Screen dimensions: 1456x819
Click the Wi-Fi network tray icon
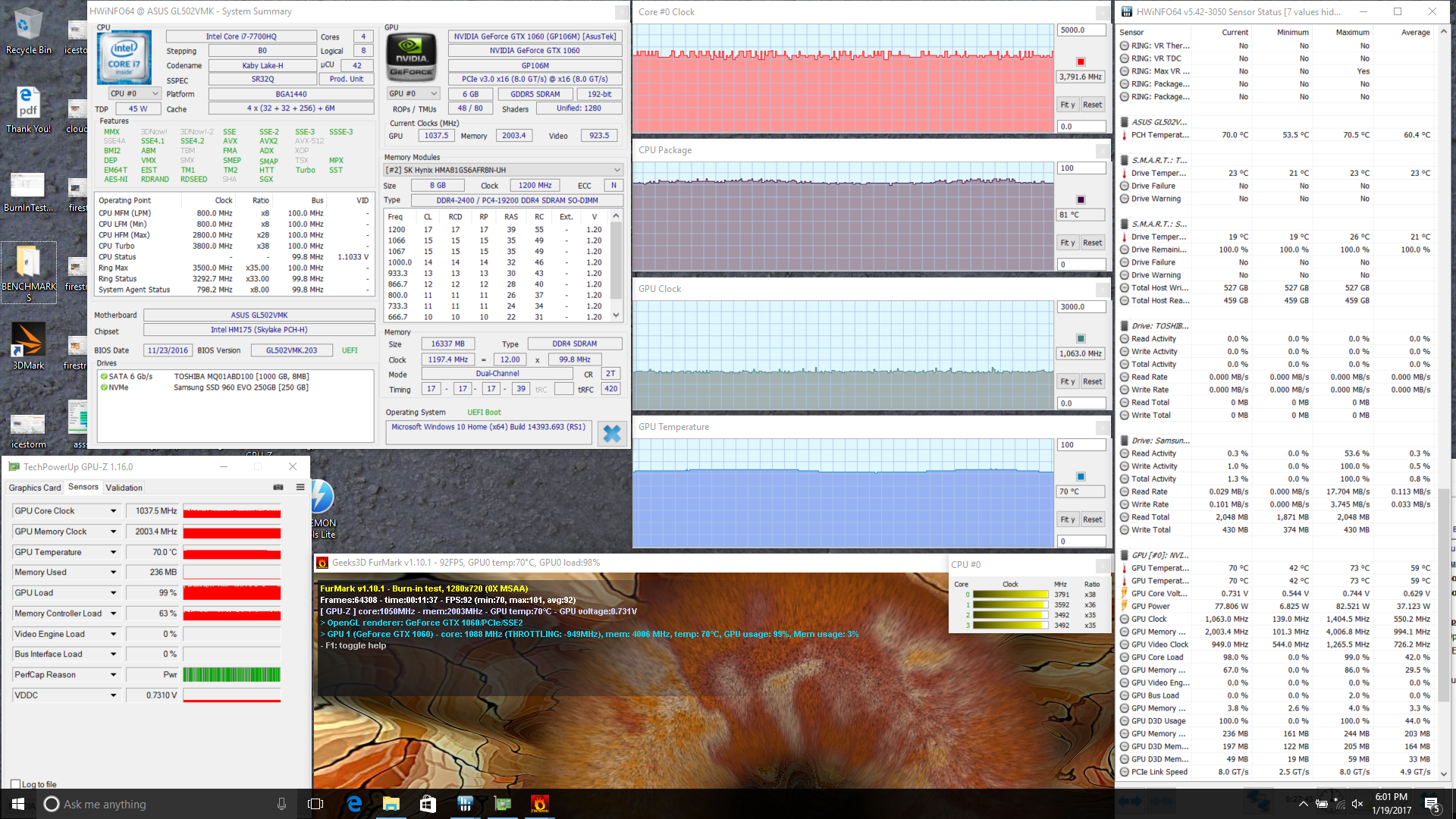[x=1339, y=804]
